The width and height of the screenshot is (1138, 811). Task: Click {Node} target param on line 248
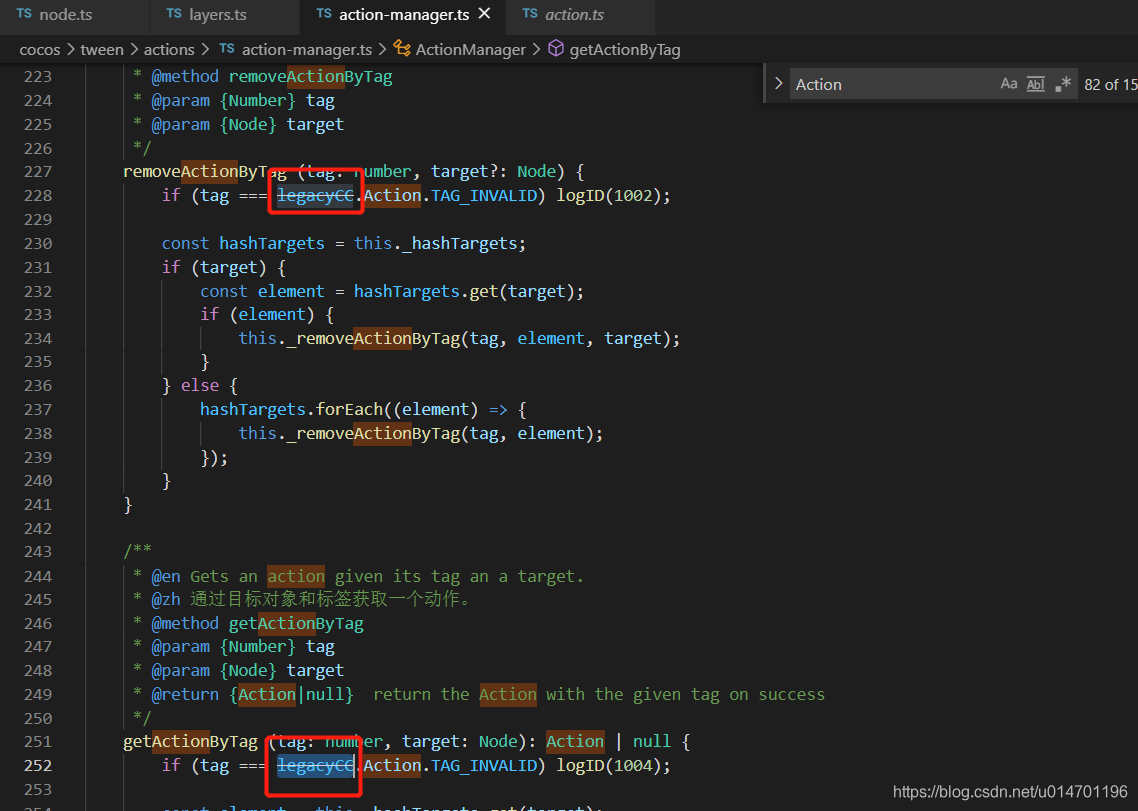coord(282,671)
